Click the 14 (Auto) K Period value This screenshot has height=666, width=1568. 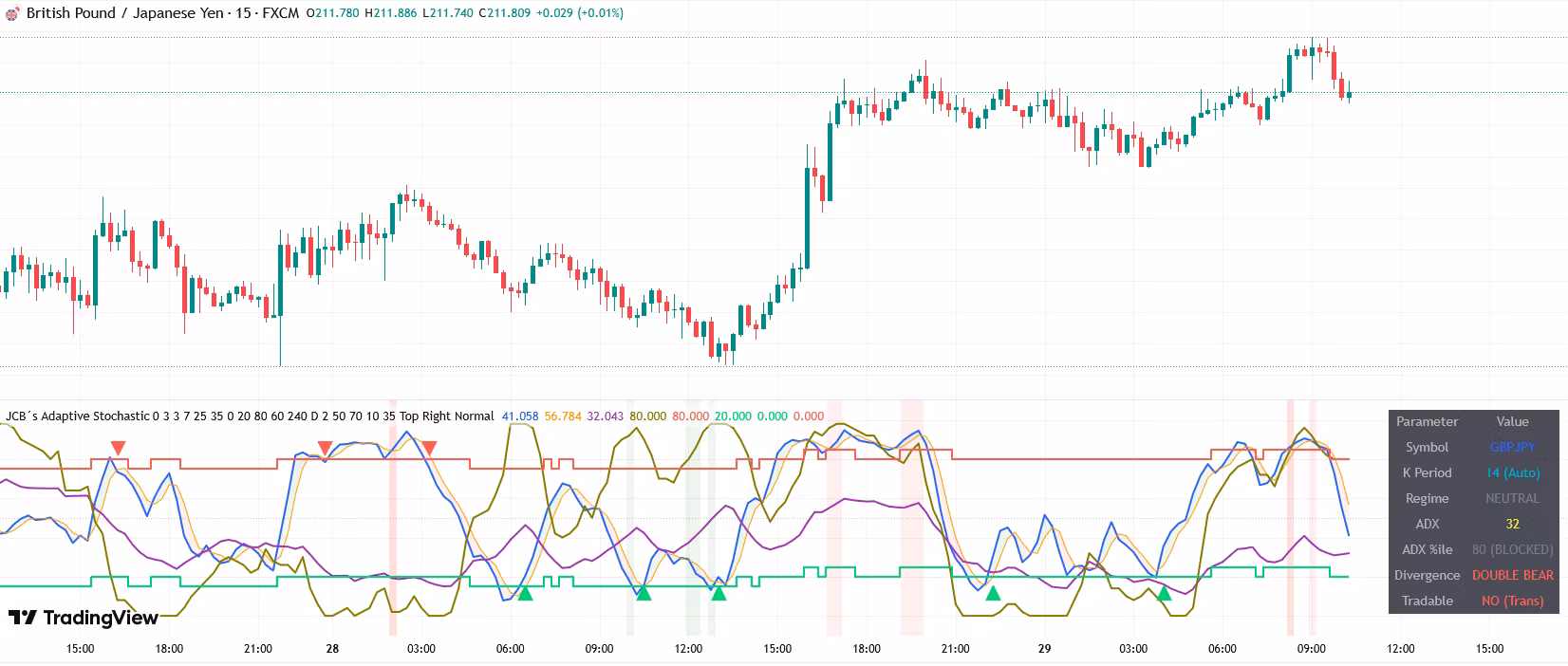[x=1512, y=472]
